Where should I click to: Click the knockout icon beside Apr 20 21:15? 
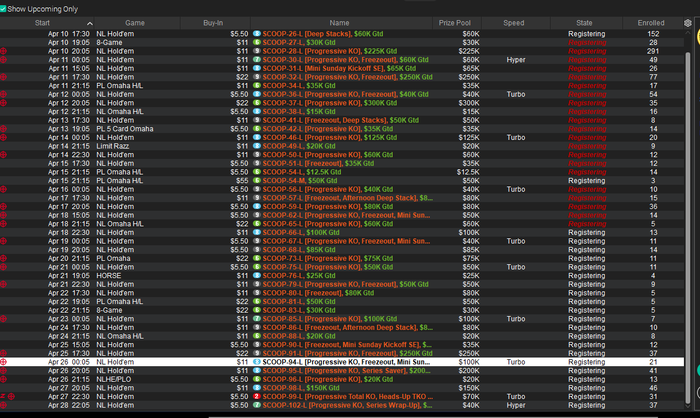point(3,259)
